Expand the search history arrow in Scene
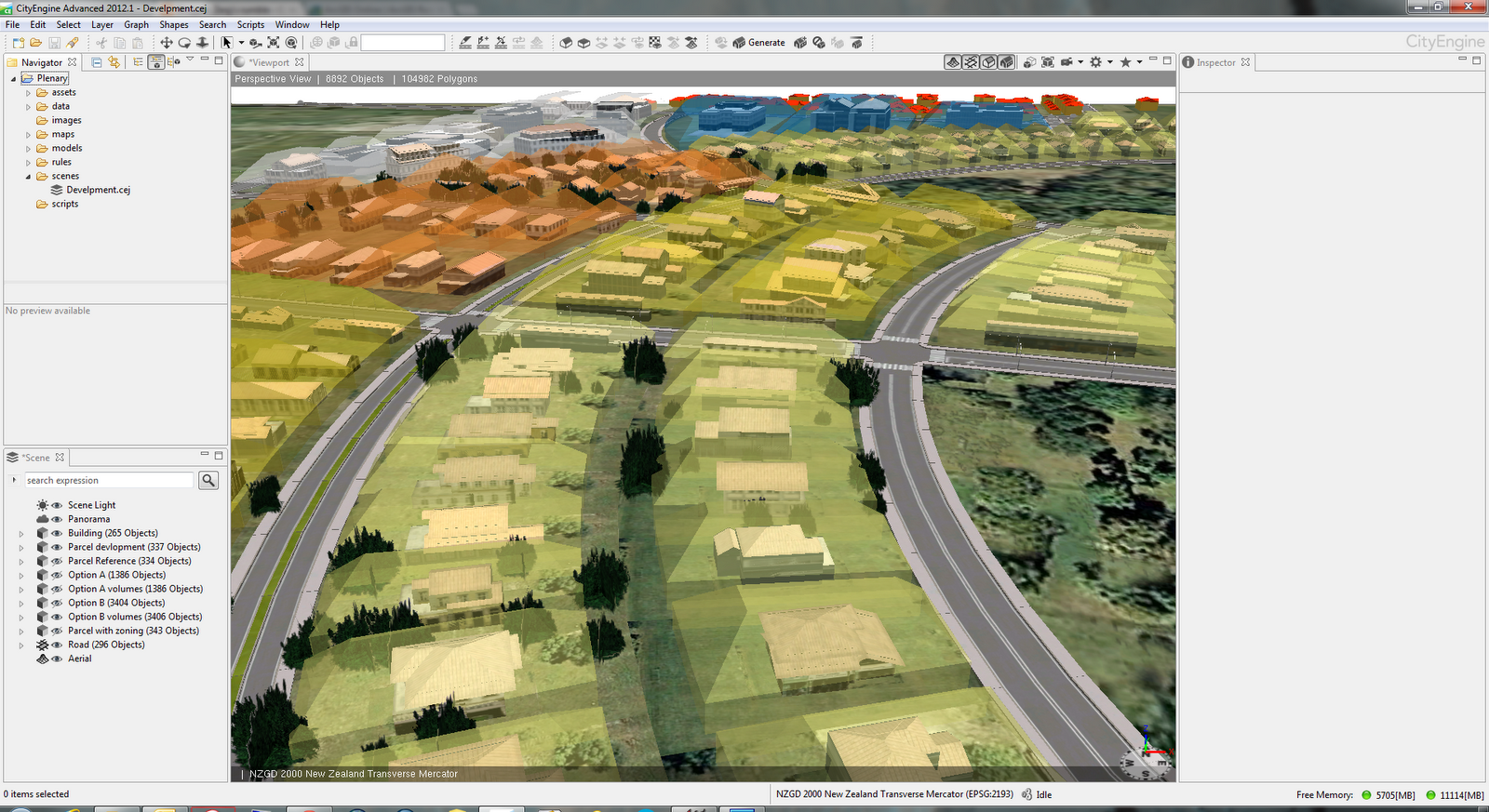The width and height of the screenshot is (1489, 812). click(x=14, y=480)
